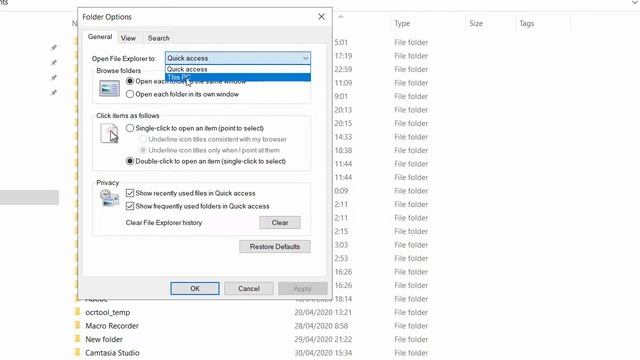This screenshot has height=360, width=640.
Task: Close the Folder Options dialog
Action: pyautogui.click(x=321, y=17)
